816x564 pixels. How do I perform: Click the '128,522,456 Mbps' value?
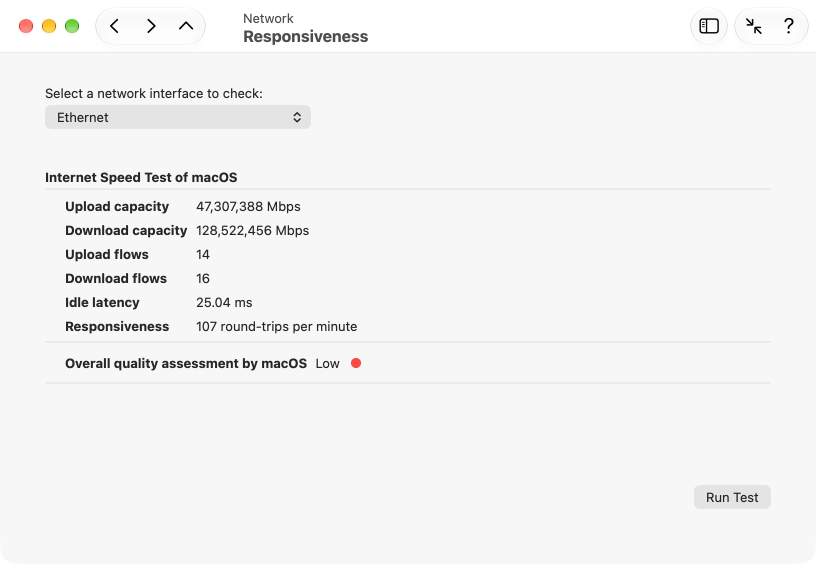point(252,230)
